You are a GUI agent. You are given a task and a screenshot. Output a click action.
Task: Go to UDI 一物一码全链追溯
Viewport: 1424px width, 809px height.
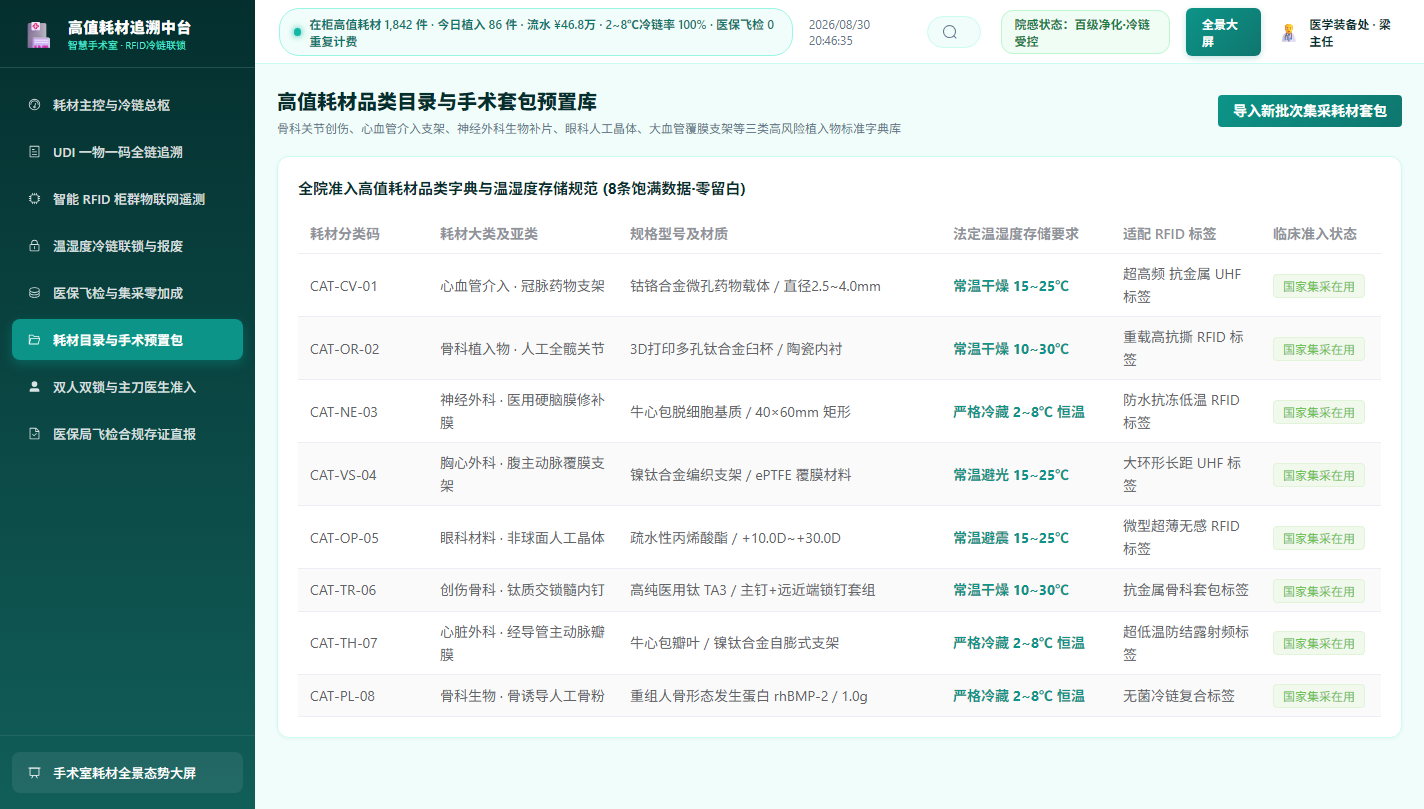(x=127, y=152)
